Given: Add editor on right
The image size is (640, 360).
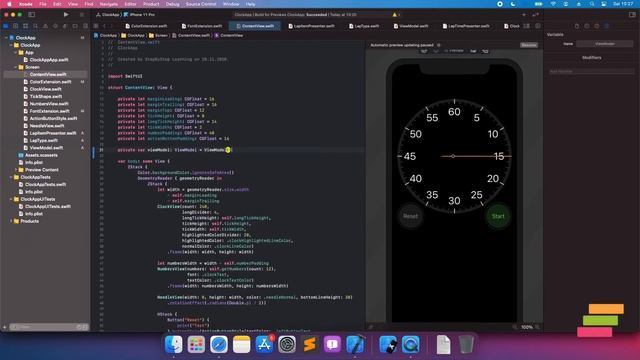Looking at the screenshot, I should click(x=538, y=26).
